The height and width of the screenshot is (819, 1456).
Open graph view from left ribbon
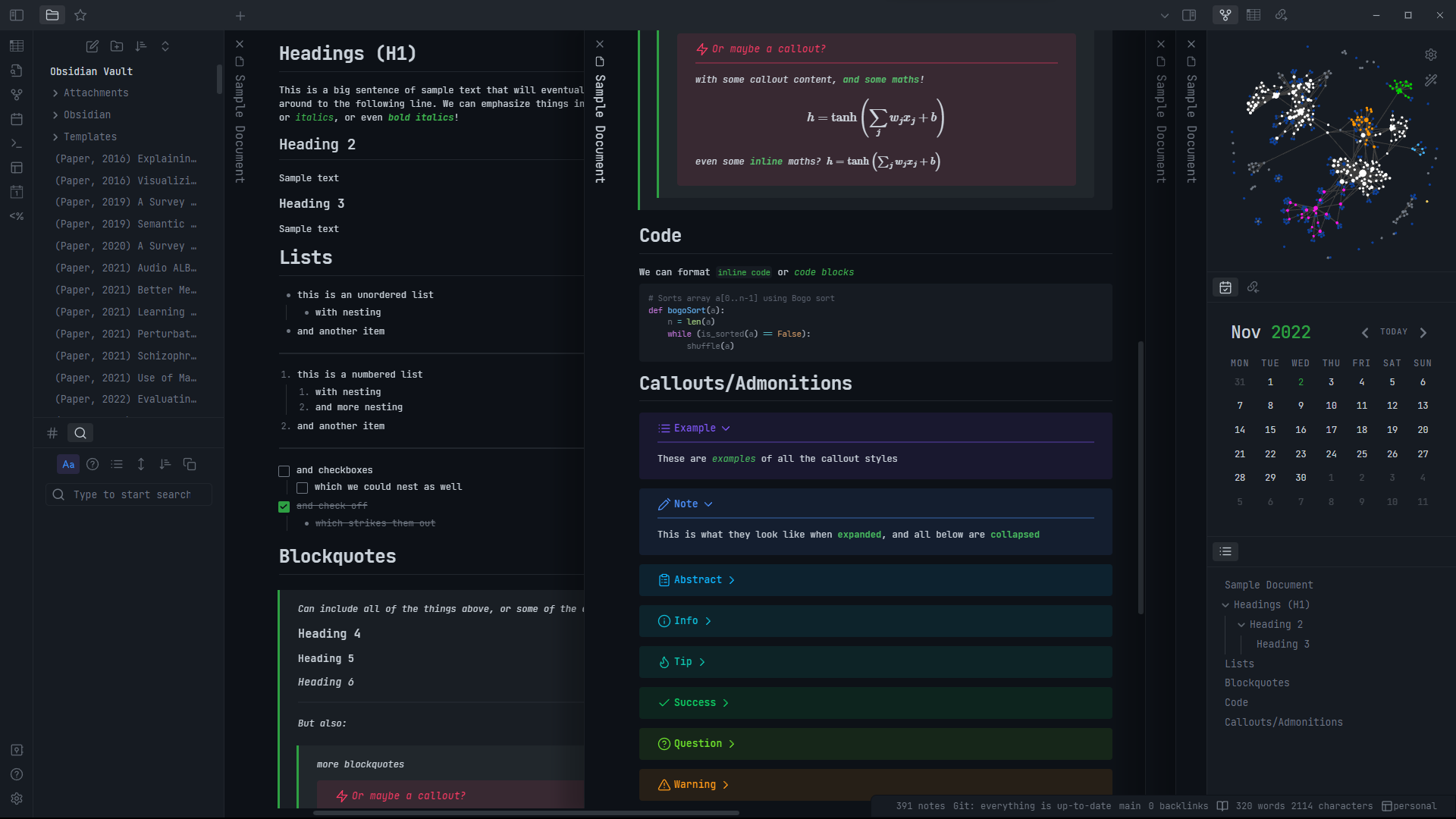pyautogui.click(x=17, y=95)
